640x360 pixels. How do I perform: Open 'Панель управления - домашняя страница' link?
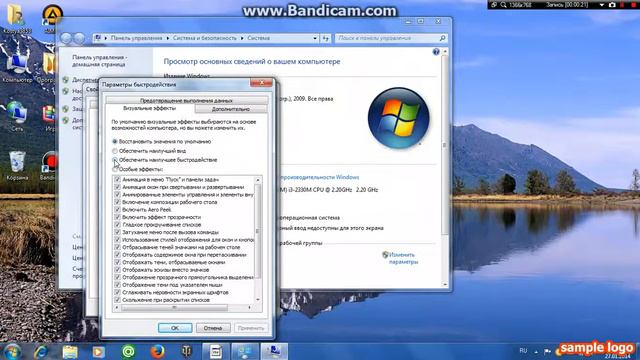point(99,61)
